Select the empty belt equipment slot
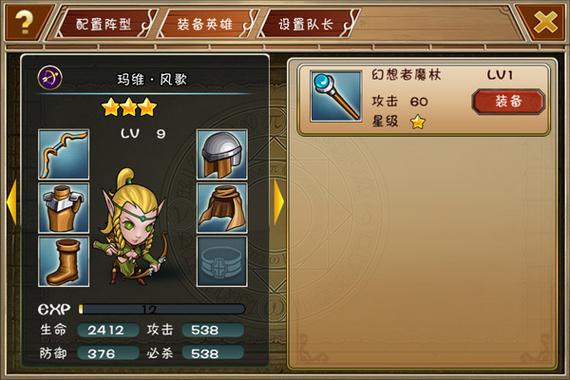The height and width of the screenshot is (380, 570). 222,261
